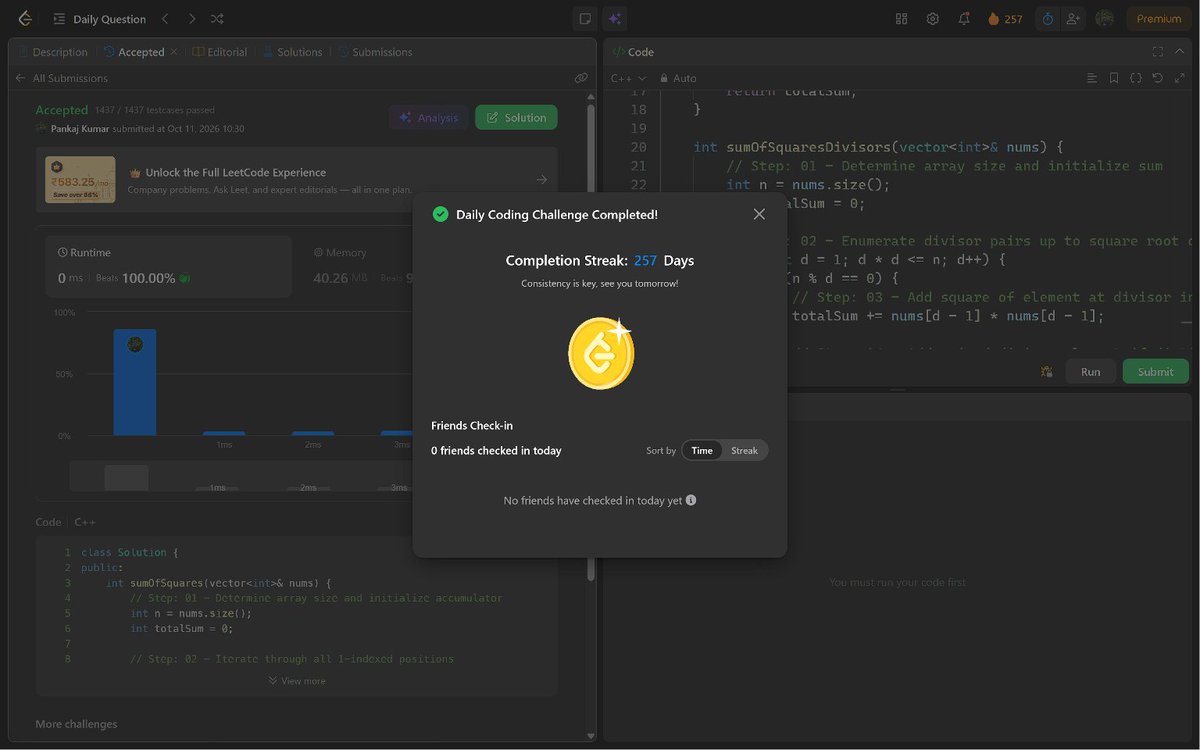Screen dimensions: 1200x750
Task: Pick a random question with shuffle icon
Action: (x=218, y=19)
